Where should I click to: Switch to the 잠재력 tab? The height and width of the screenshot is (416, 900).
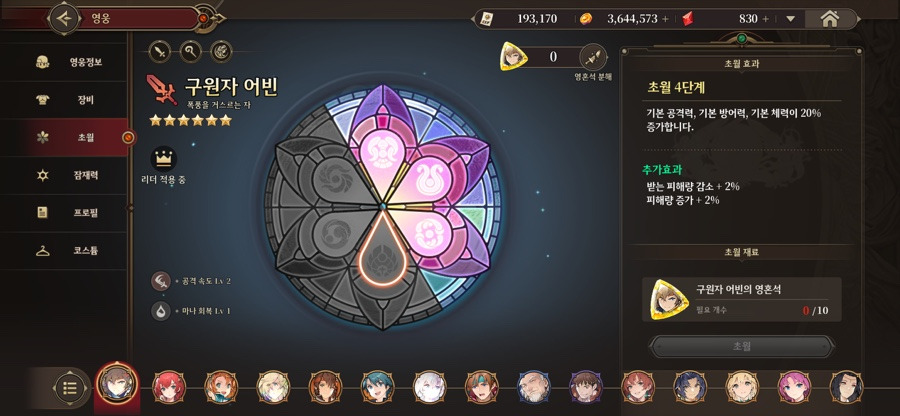pos(64,175)
